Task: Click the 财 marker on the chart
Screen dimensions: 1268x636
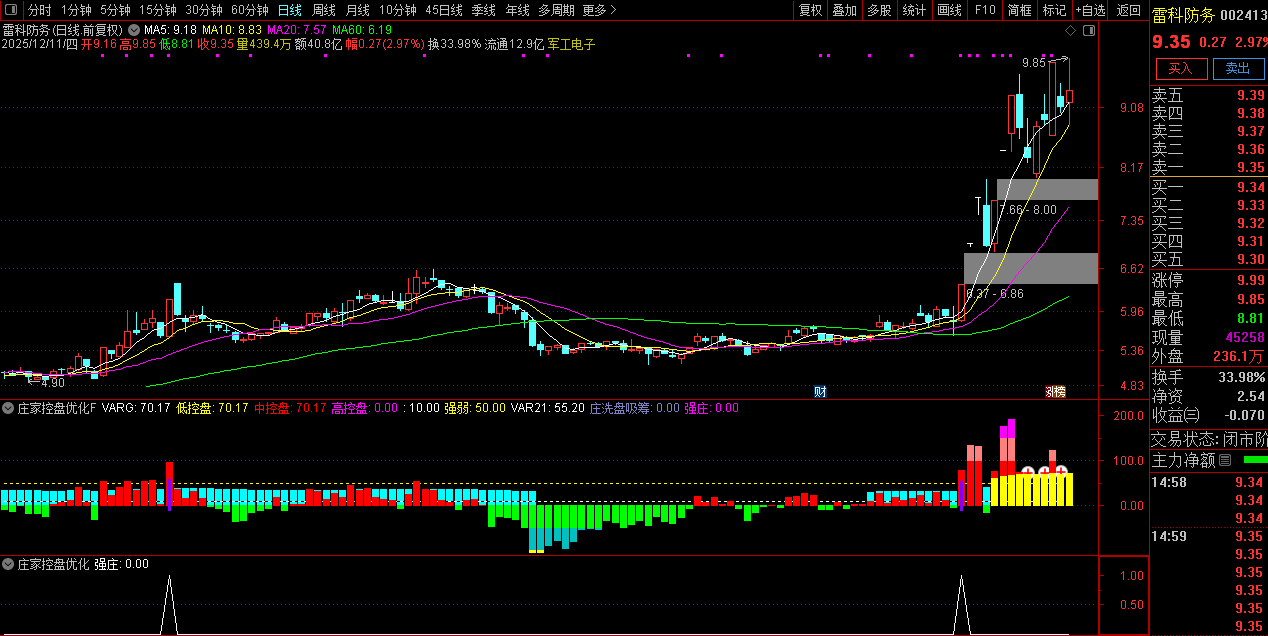Action: coord(820,391)
